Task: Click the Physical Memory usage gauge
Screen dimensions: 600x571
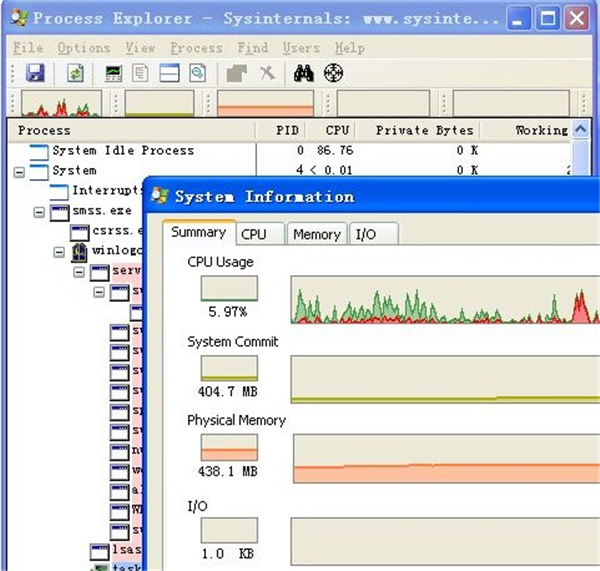Action: [x=229, y=447]
